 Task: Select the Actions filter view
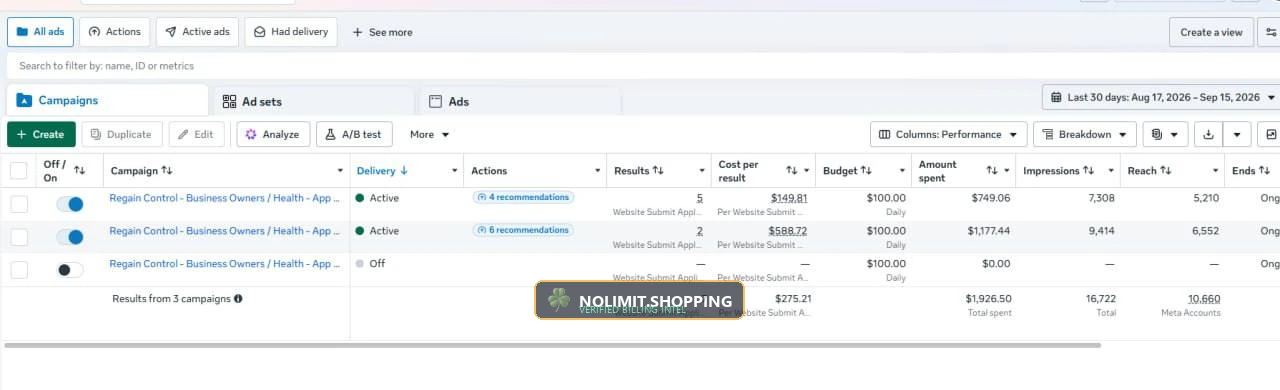115,32
